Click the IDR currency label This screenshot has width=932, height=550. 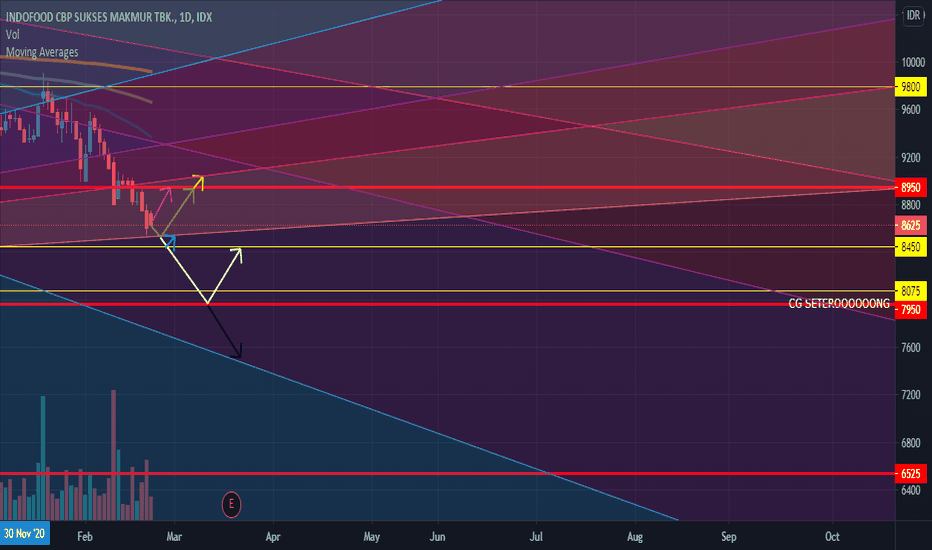pos(913,15)
